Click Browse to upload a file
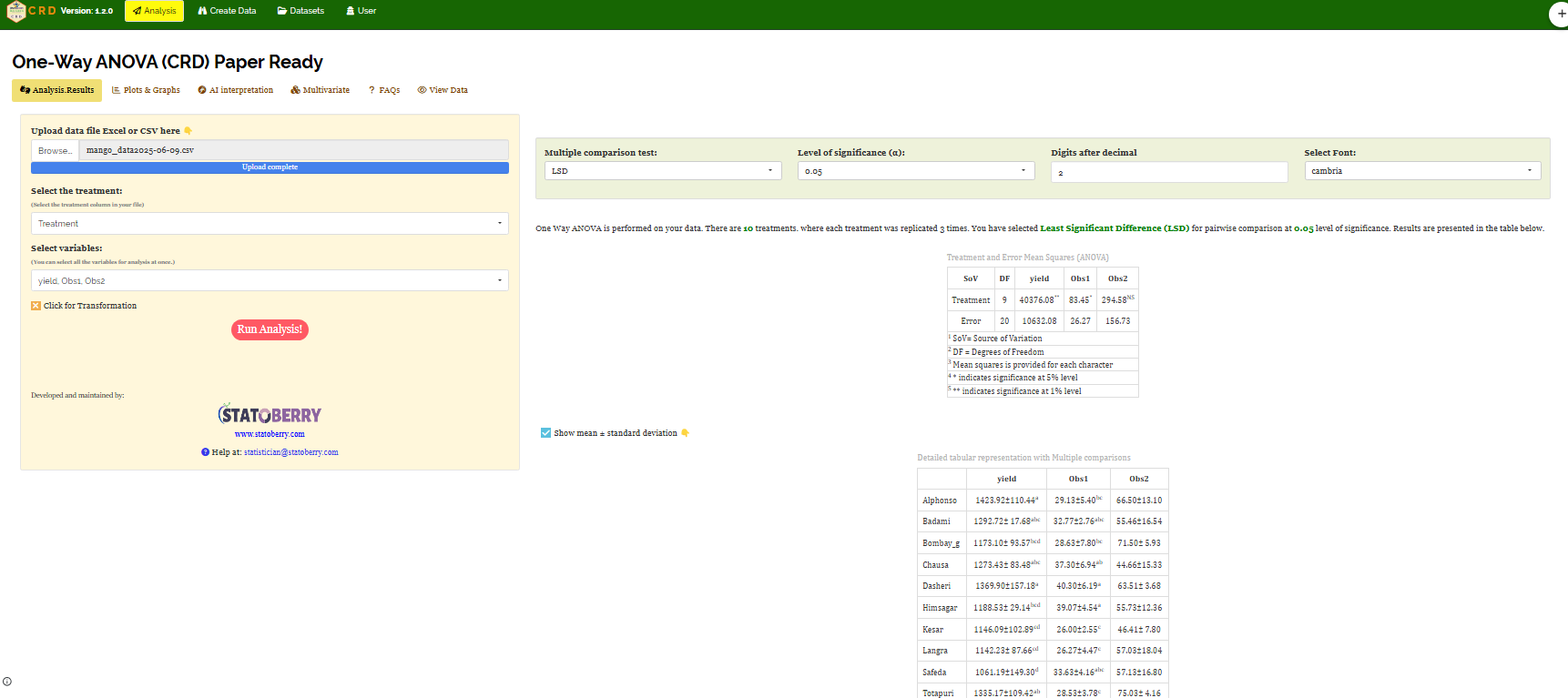Viewport: 1568px width, 698px height. point(55,150)
